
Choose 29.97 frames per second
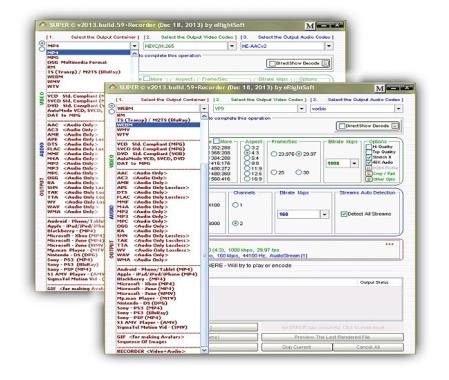[x=299, y=154]
